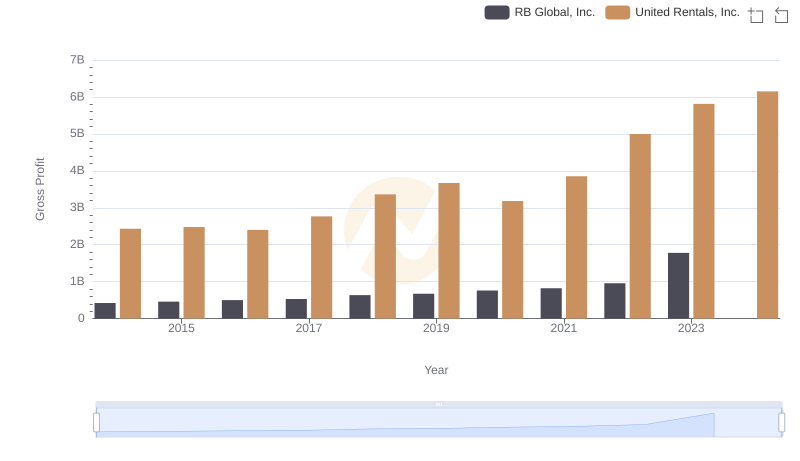Select the United Rentals bar reaching 5B
Viewport: 800px width, 461px height.
(x=640, y=226)
